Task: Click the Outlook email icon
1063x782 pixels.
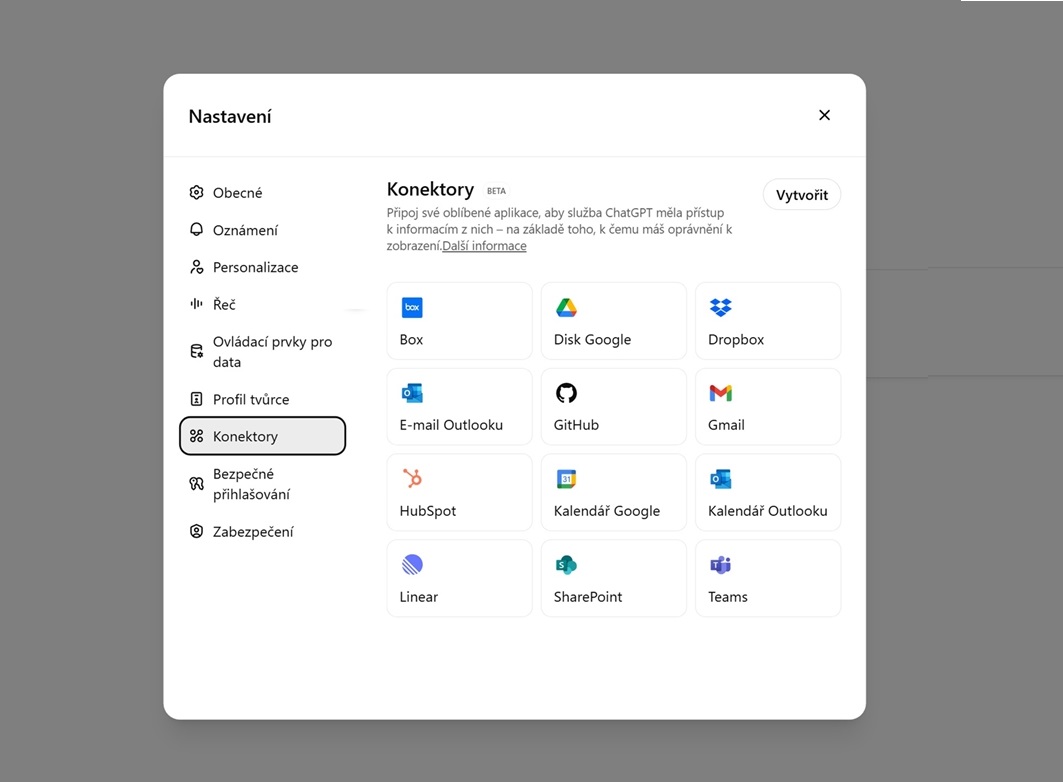Action: pyautogui.click(x=412, y=393)
